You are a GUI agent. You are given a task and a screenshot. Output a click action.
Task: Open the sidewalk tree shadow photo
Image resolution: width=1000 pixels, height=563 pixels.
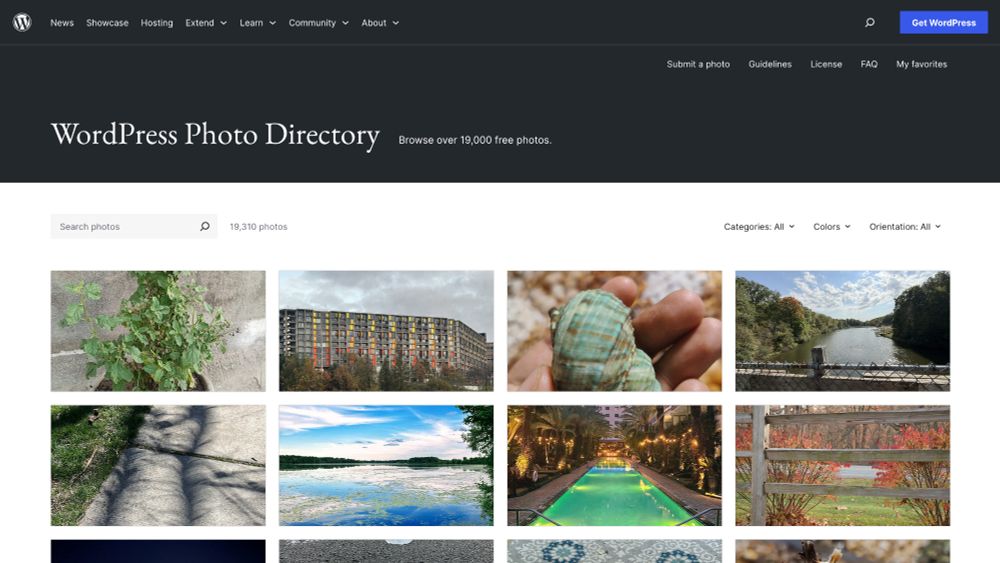pyautogui.click(x=158, y=465)
